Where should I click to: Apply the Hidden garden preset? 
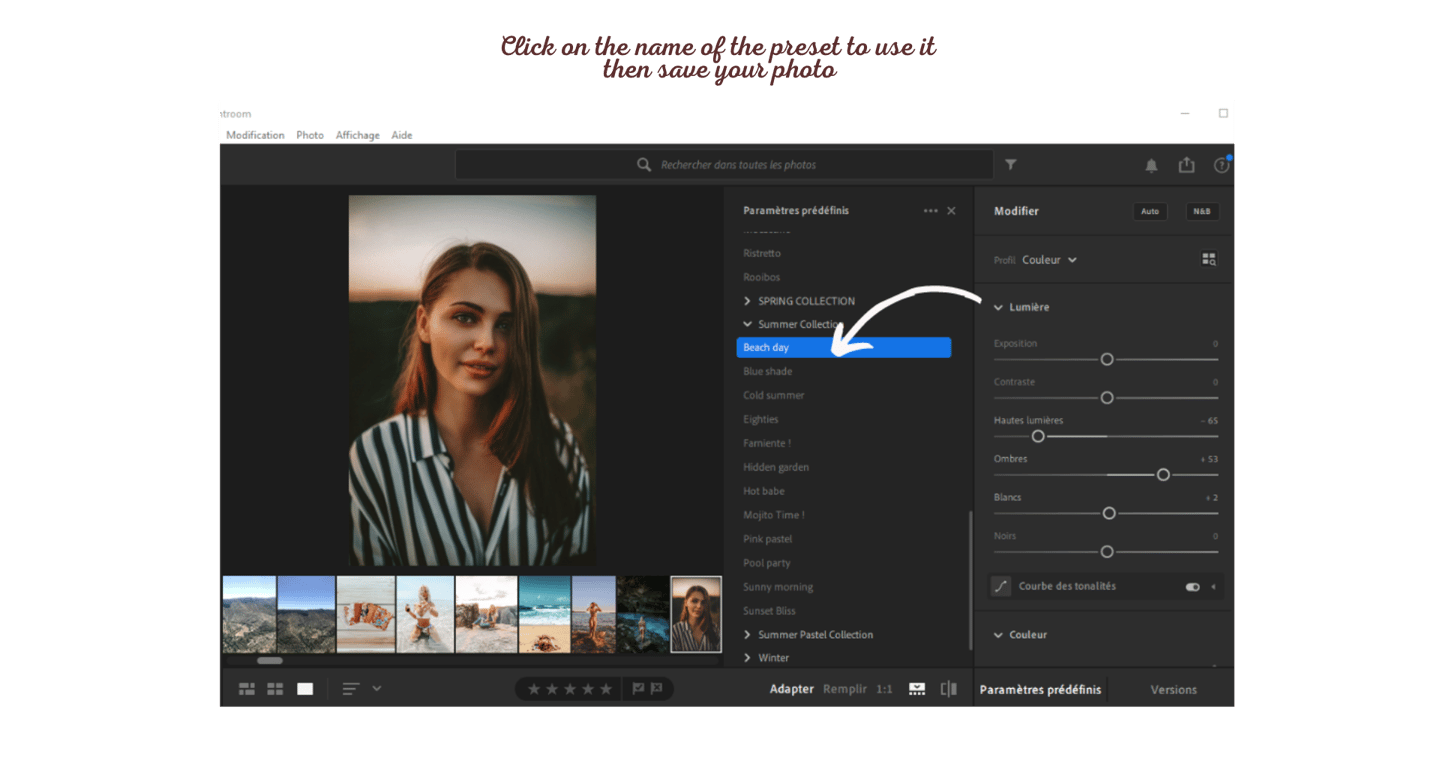tap(776, 467)
